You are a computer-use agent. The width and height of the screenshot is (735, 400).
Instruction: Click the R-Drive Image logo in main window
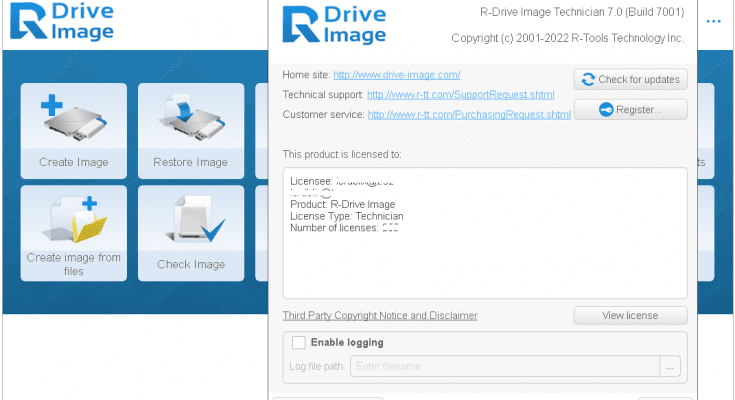pos(62,21)
